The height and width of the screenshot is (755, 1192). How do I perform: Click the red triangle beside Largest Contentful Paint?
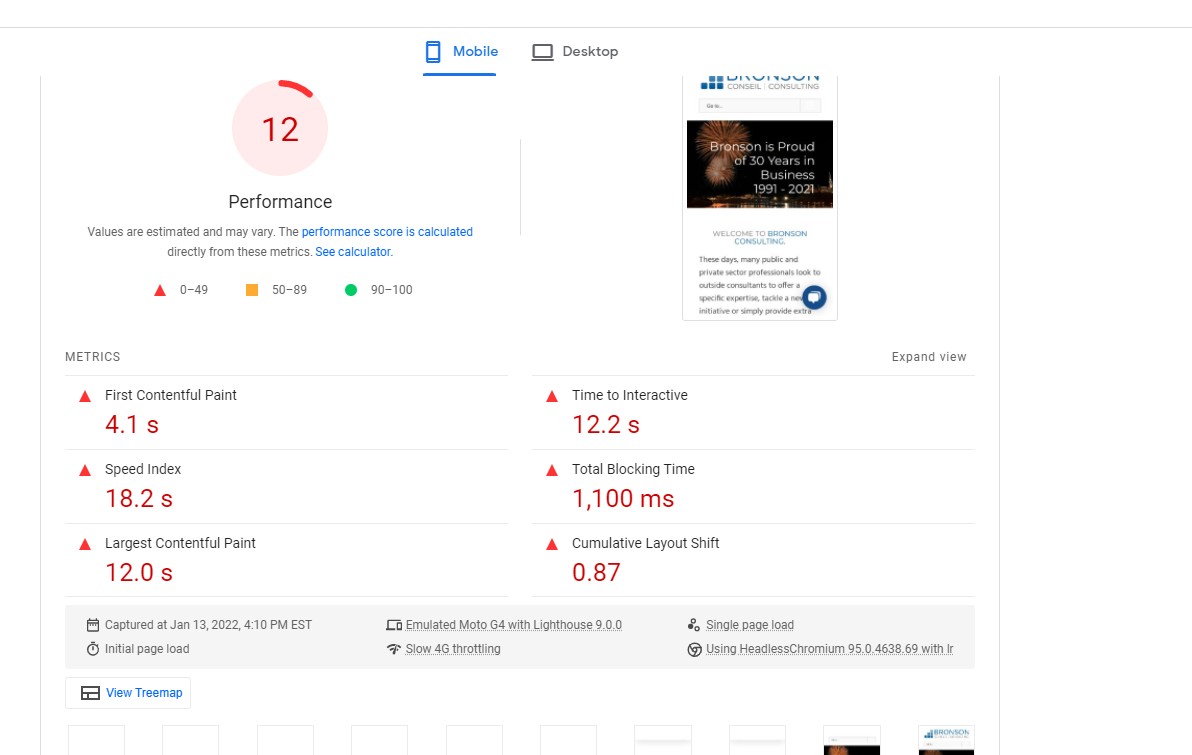click(85, 544)
